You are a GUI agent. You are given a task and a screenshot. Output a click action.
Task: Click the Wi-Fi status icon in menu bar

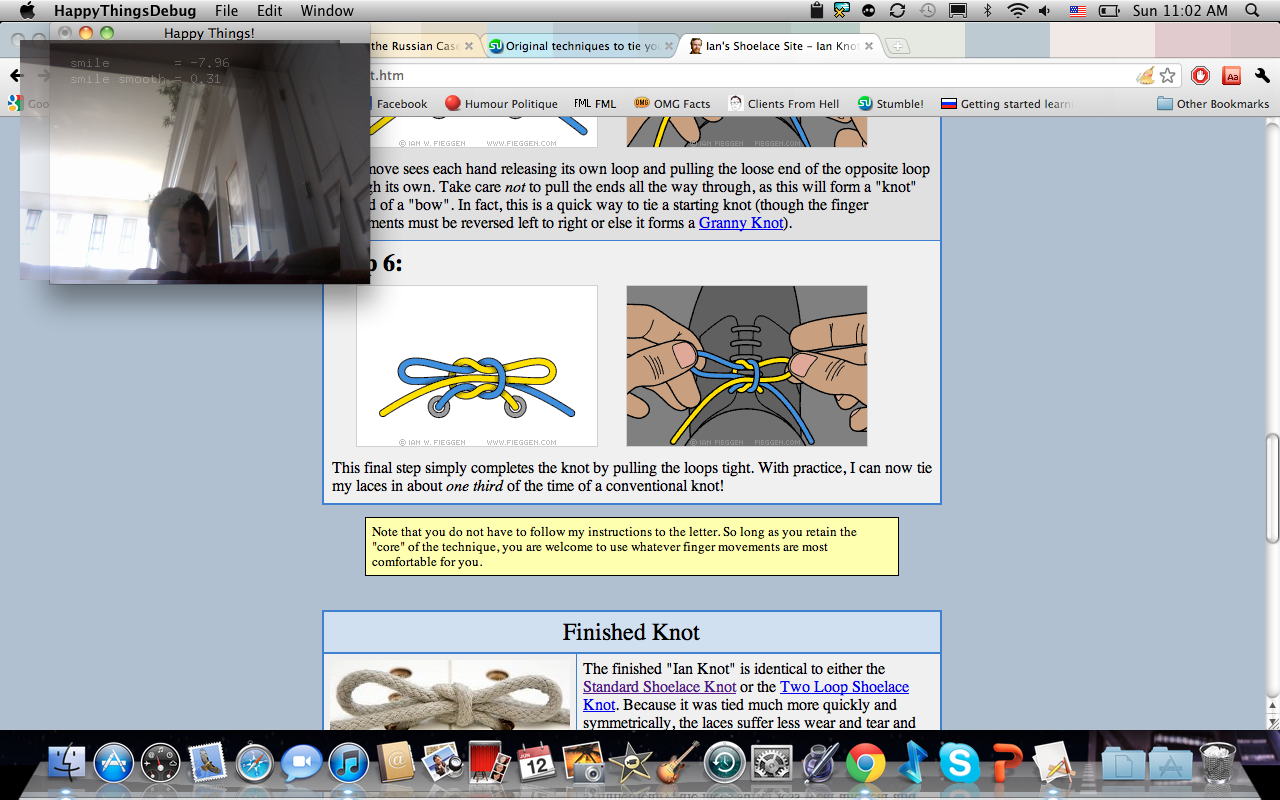point(1018,11)
